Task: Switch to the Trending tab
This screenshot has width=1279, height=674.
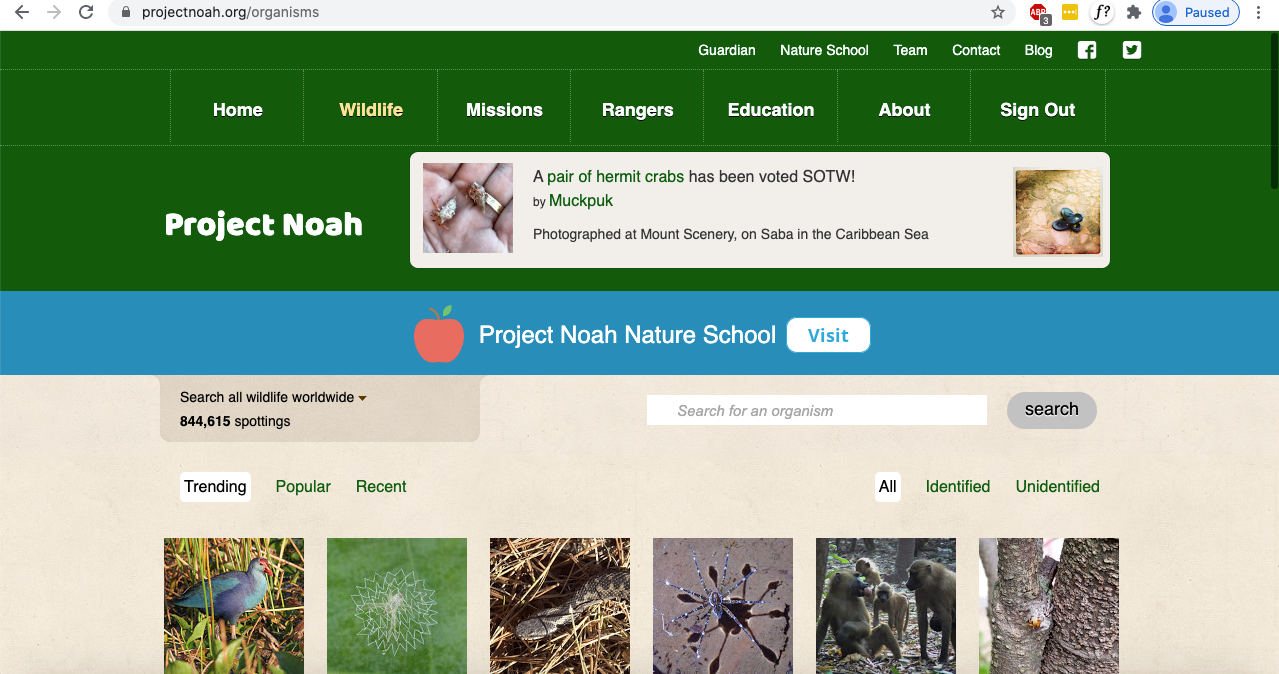Action: pyautogui.click(x=215, y=487)
